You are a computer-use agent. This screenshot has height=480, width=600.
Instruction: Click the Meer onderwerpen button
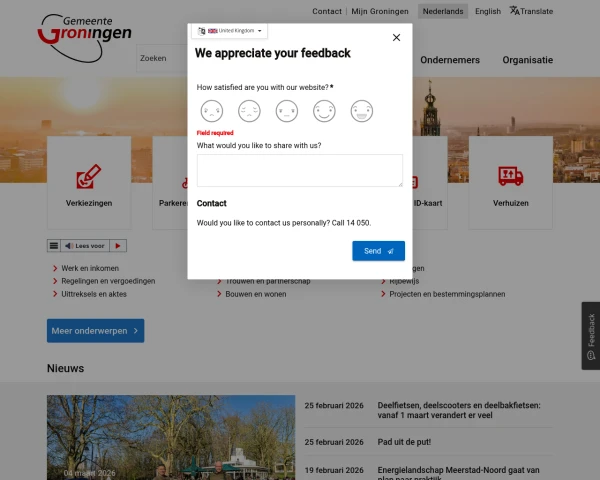click(96, 331)
